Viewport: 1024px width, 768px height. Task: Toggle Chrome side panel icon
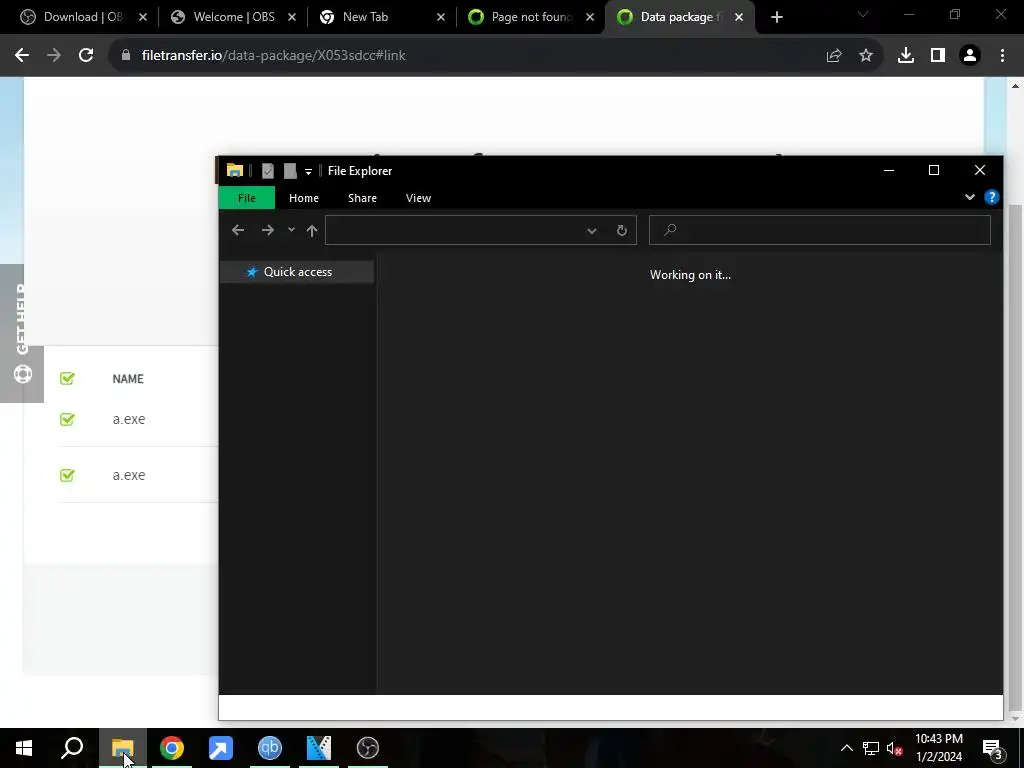(x=938, y=56)
